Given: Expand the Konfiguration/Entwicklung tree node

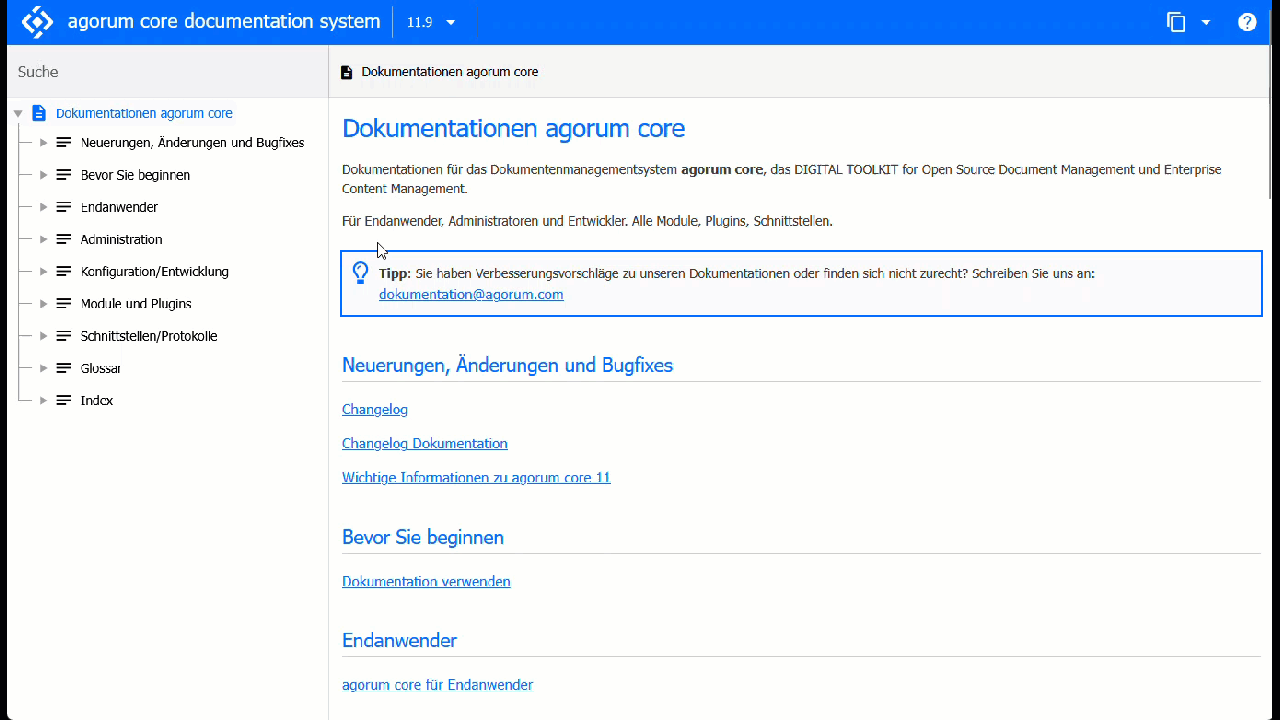Looking at the screenshot, I should click(x=44, y=271).
